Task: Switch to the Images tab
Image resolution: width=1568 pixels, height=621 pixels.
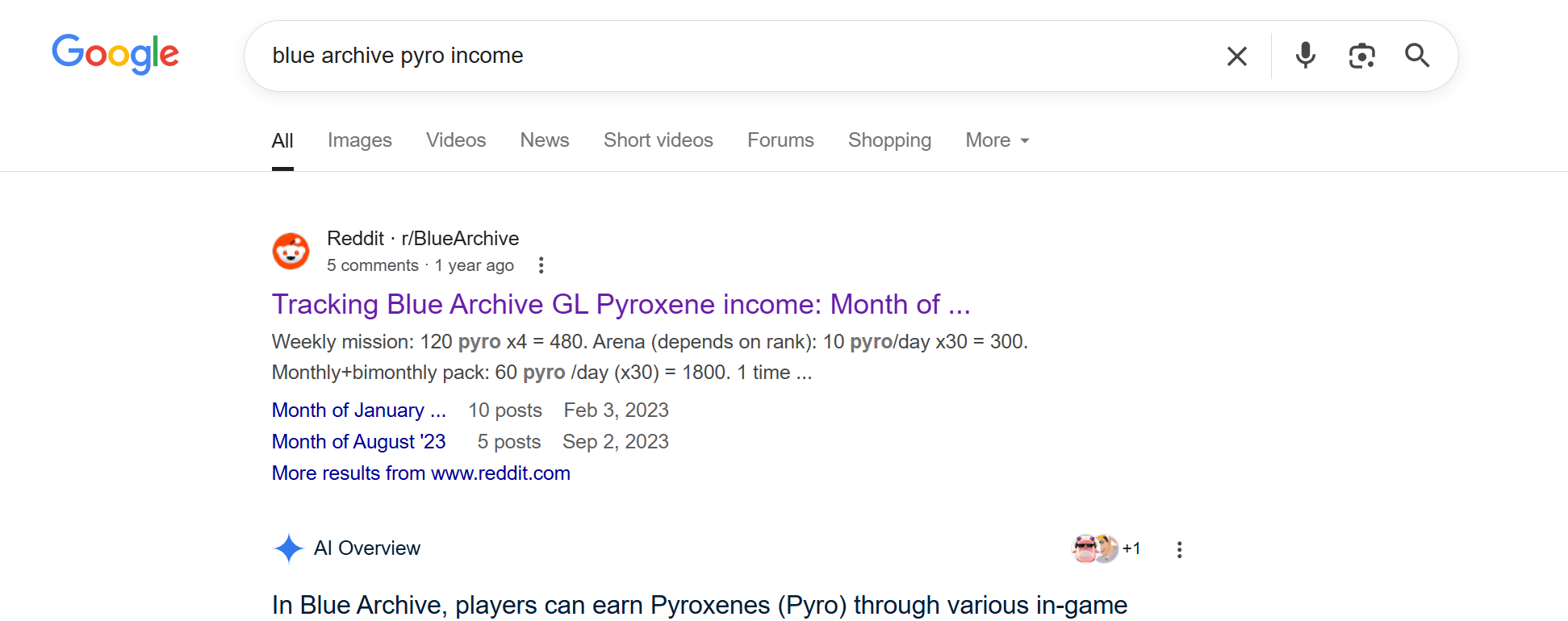Action: [359, 140]
